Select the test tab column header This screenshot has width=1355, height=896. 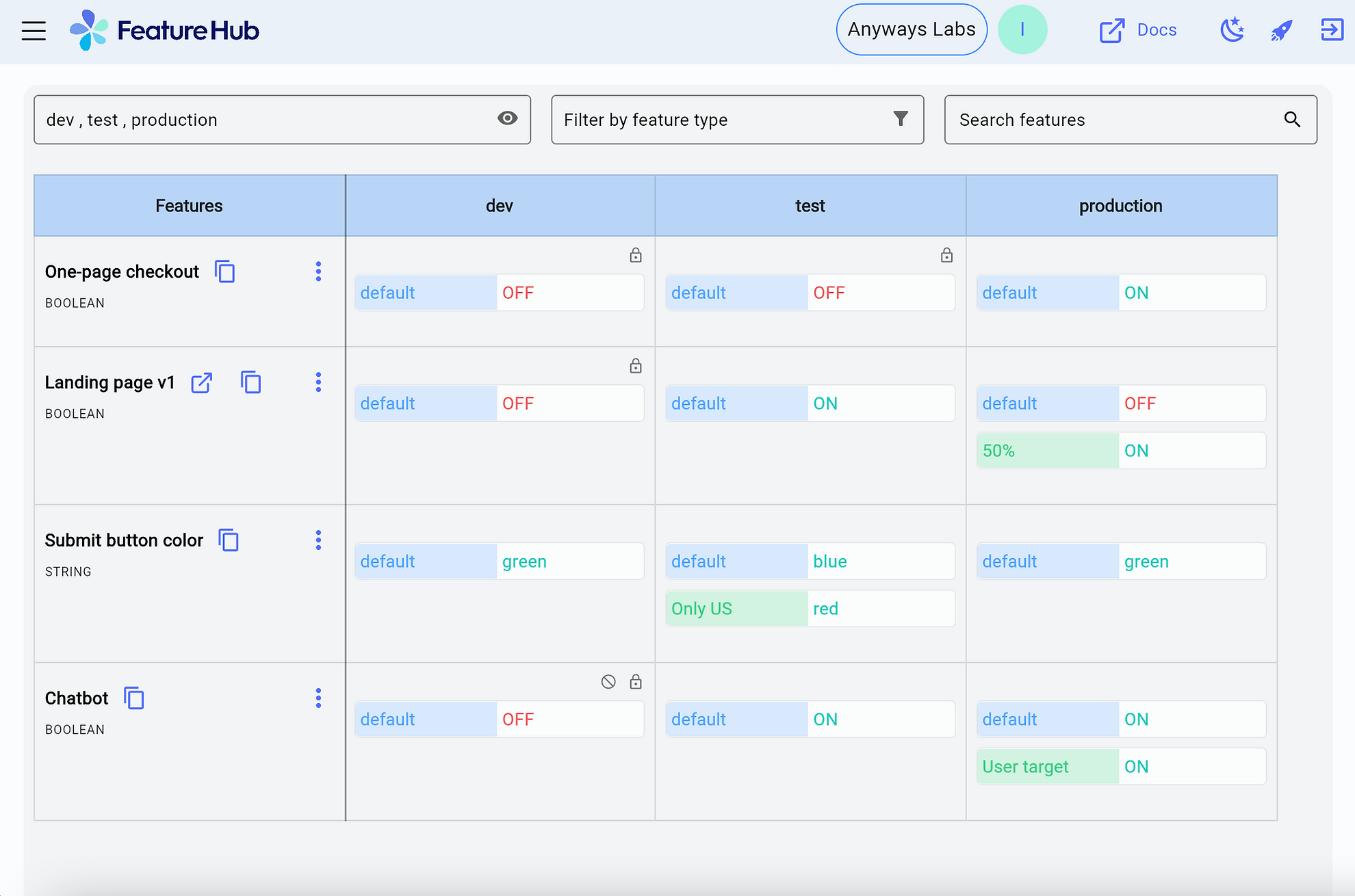pyautogui.click(x=810, y=206)
